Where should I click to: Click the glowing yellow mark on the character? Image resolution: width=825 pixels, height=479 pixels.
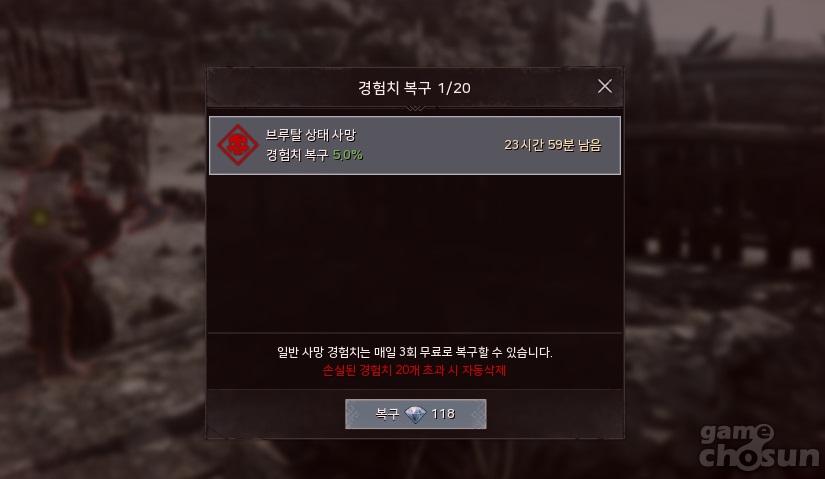pyautogui.click(x=40, y=217)
